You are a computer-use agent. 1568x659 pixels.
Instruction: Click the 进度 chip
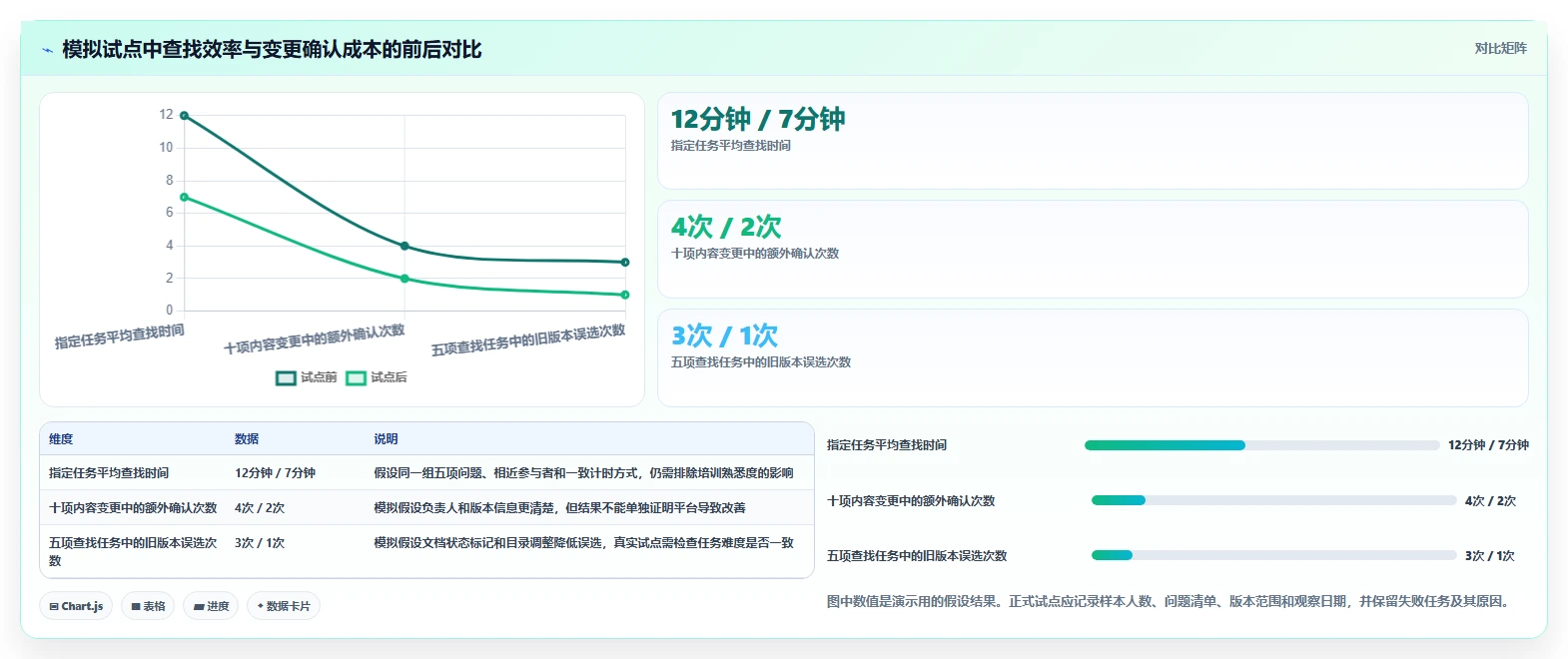pos(211,606)
